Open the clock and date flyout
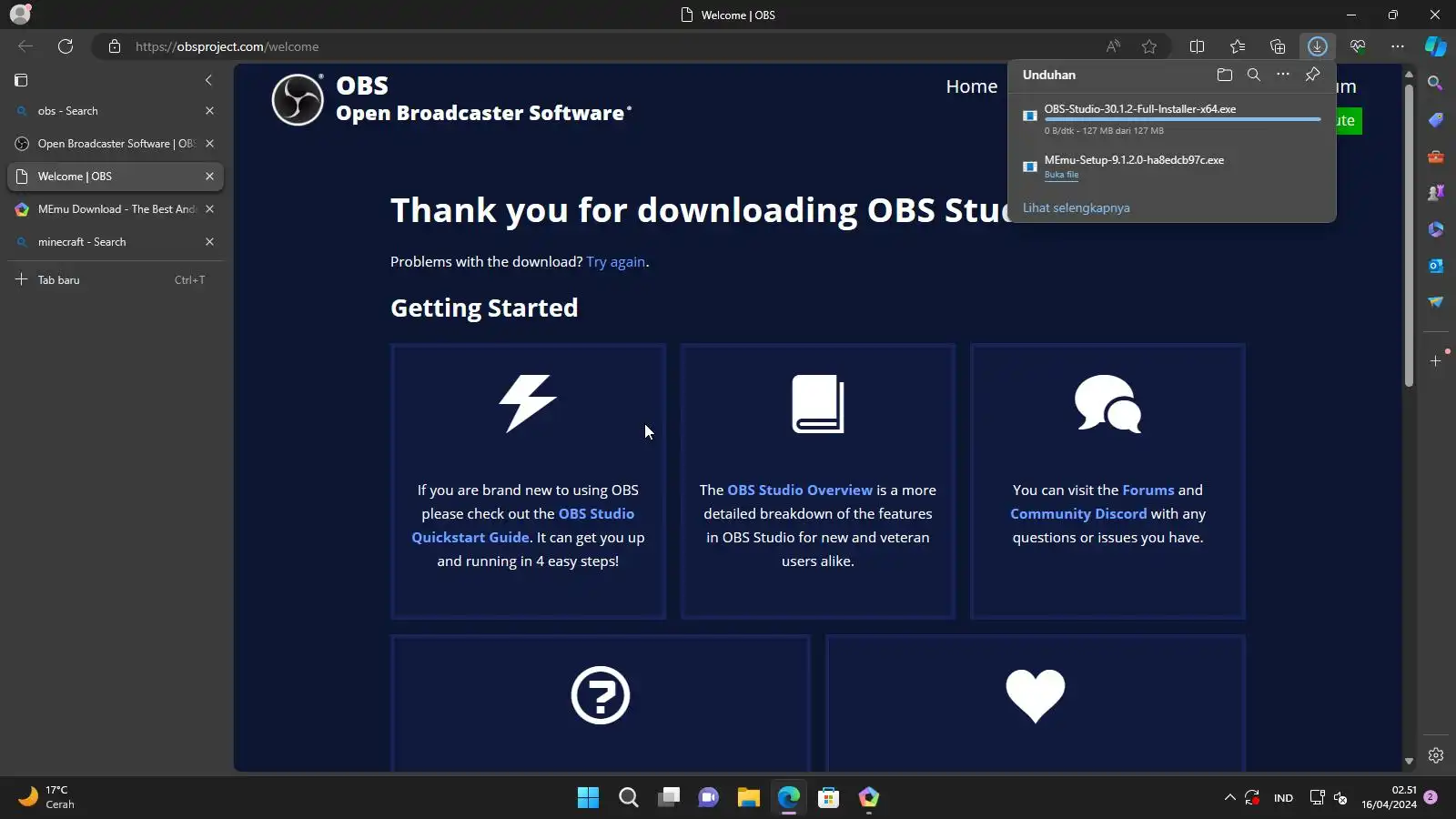This screenshot has width=1456, height=819. (1390, 797)
